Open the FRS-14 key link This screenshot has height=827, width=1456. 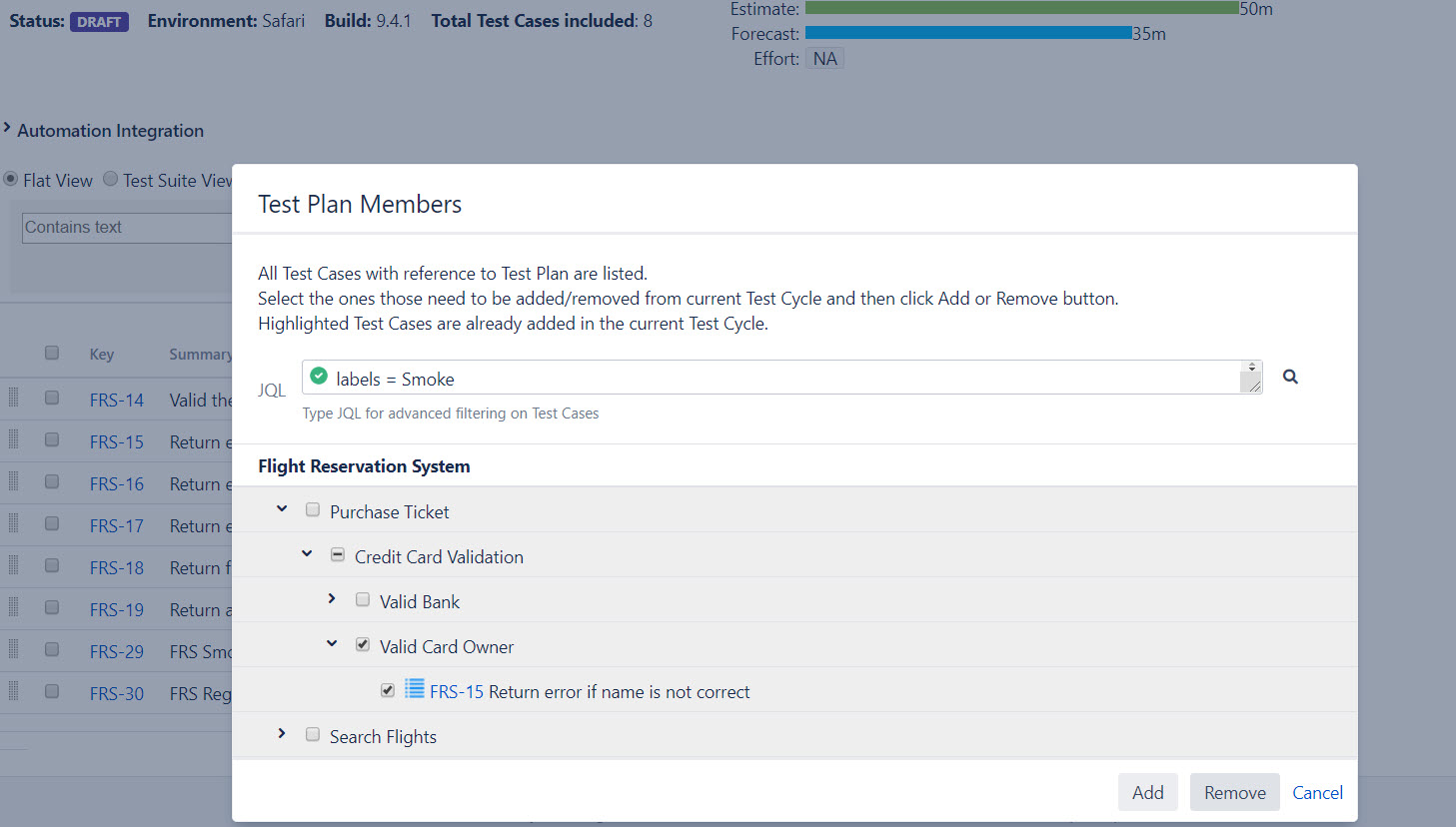pos(117,400)
